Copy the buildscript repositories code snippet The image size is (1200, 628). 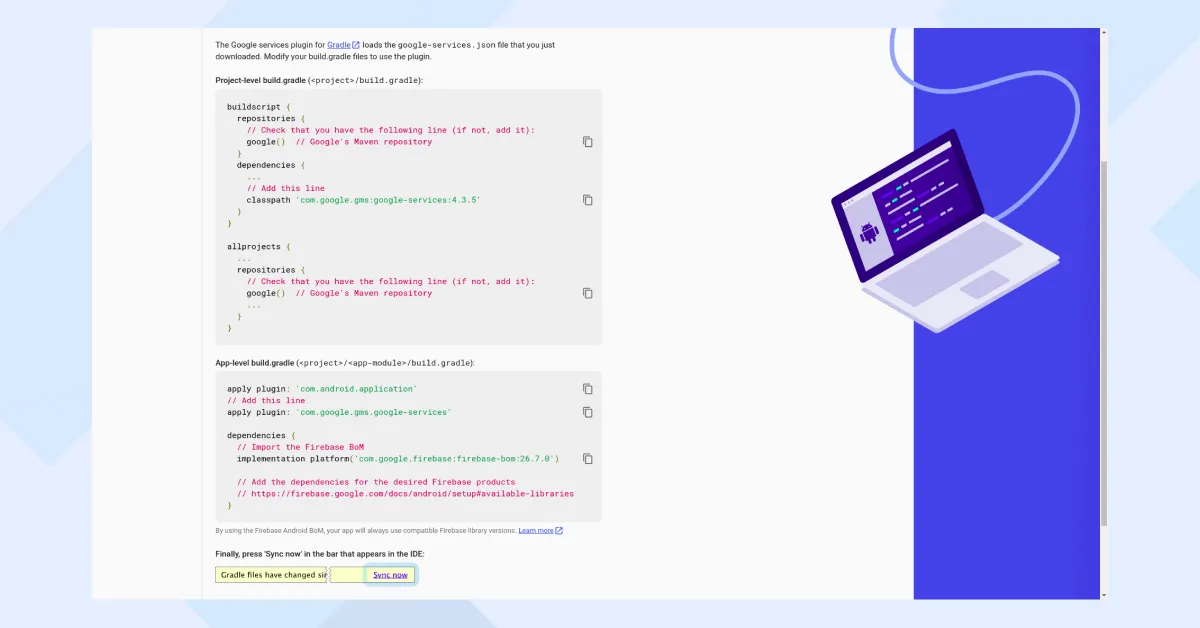(588, 141)
